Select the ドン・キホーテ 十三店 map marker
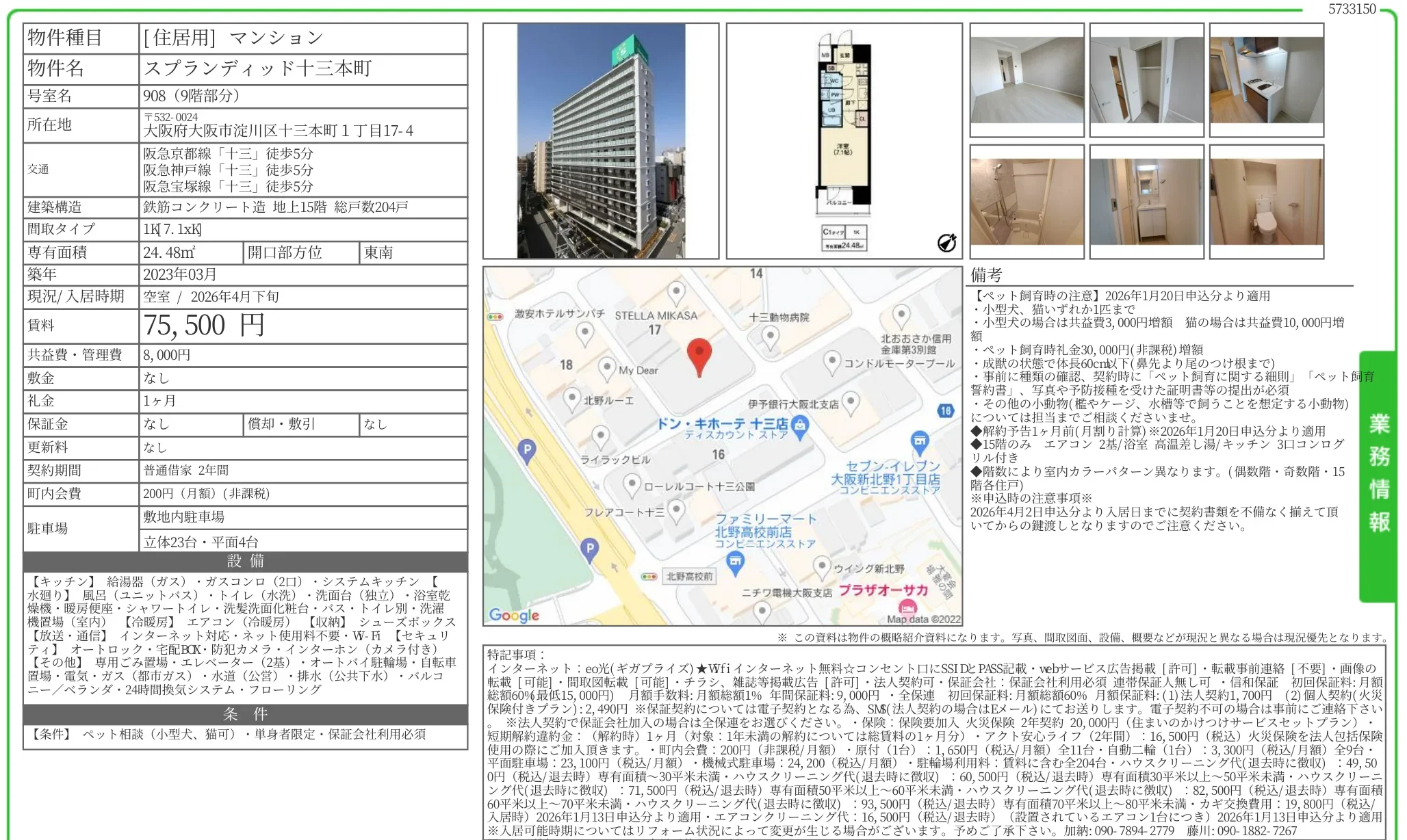 pyautogui.click(x=800, y=425)
